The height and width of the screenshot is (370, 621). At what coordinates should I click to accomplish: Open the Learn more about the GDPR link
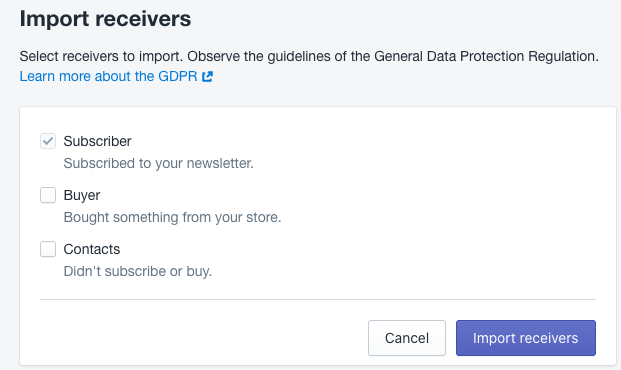click(116, 76)
